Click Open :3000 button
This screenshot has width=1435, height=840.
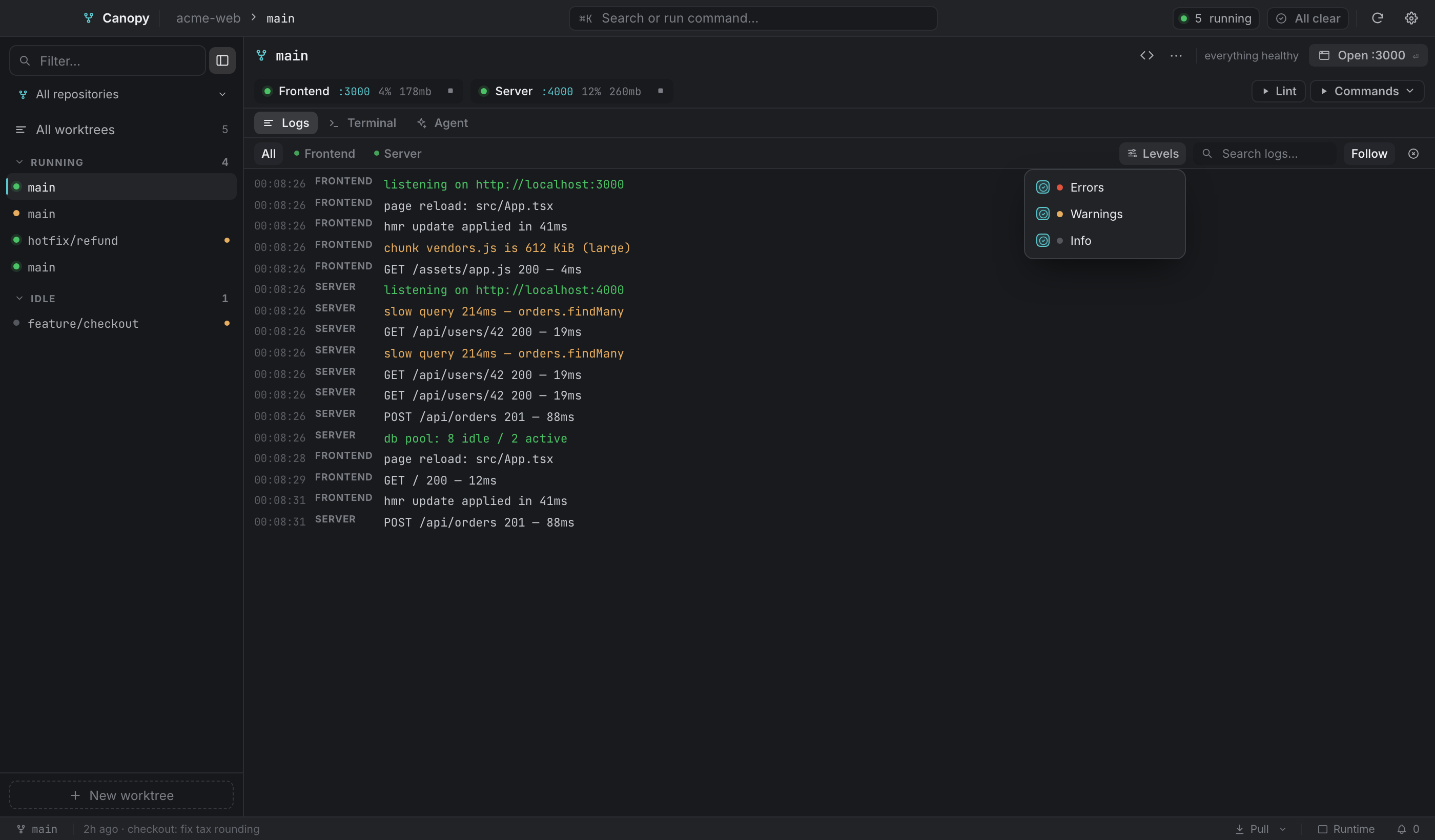(x=1368, y=55)
